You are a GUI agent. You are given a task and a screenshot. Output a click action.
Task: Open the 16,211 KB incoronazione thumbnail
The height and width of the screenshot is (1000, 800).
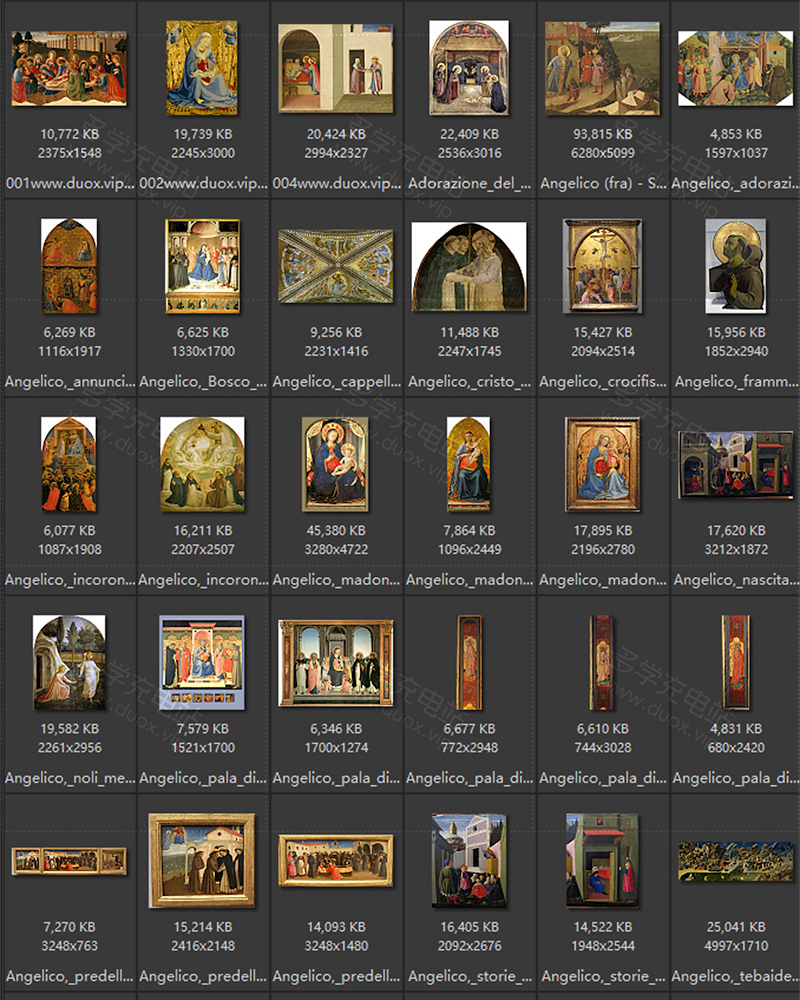[x=201, y=464]
